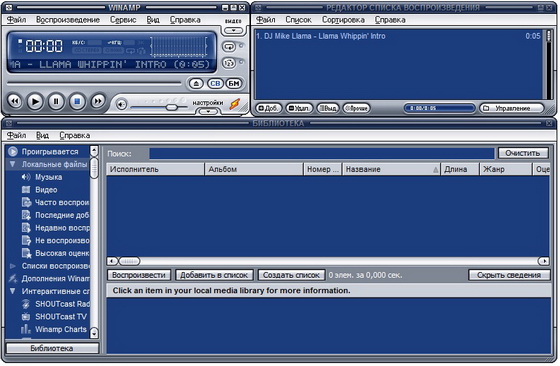Click the Выд. select button
Image resolution: width=560 pixels, height=366 pixels.
(328, 108)
